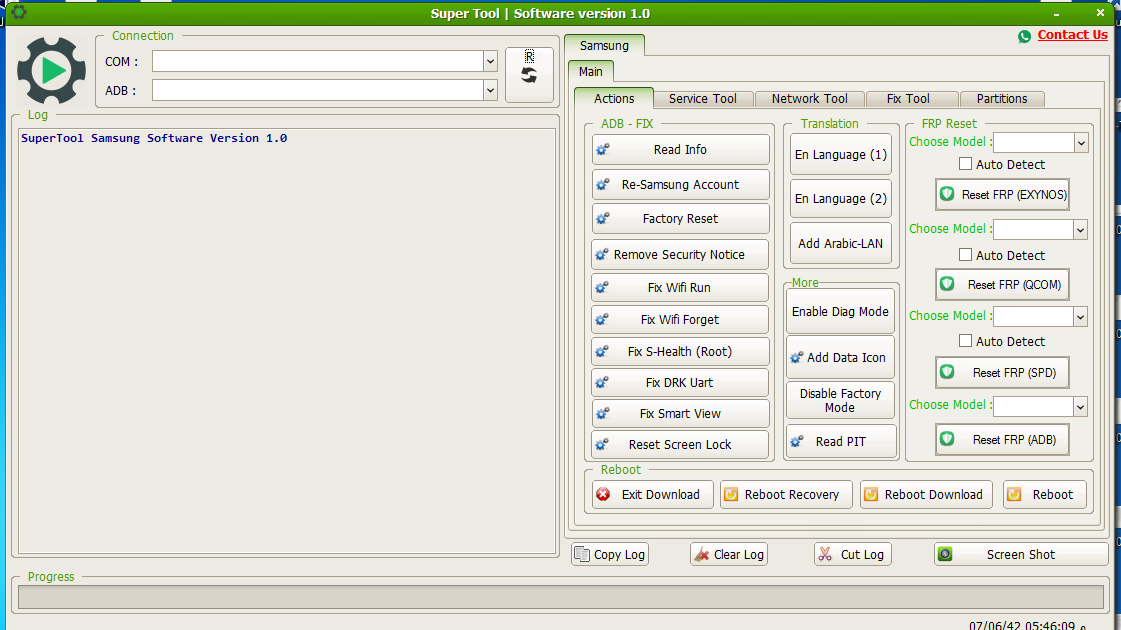Click the En Language (2) button

pyautogui.click(x=841, y=199)
